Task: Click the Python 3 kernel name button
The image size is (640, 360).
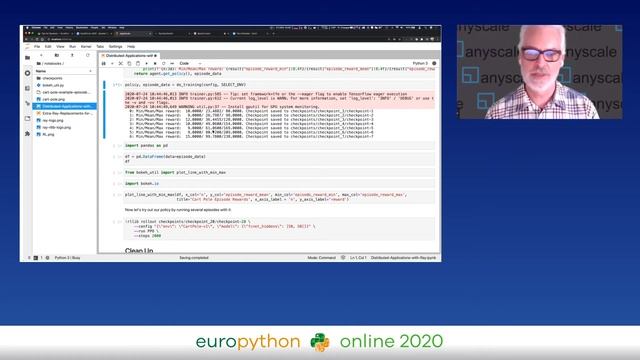Action: click(x=420, y=64)
